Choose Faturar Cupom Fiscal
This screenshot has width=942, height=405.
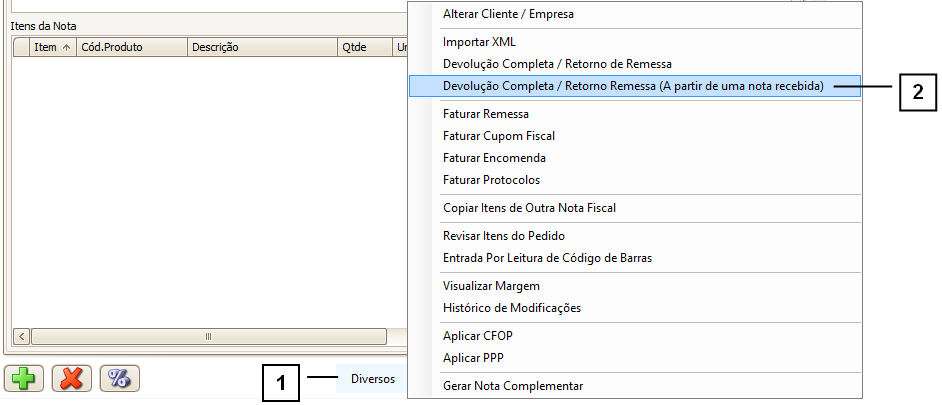pyautogui.click(x=498, y=136)
